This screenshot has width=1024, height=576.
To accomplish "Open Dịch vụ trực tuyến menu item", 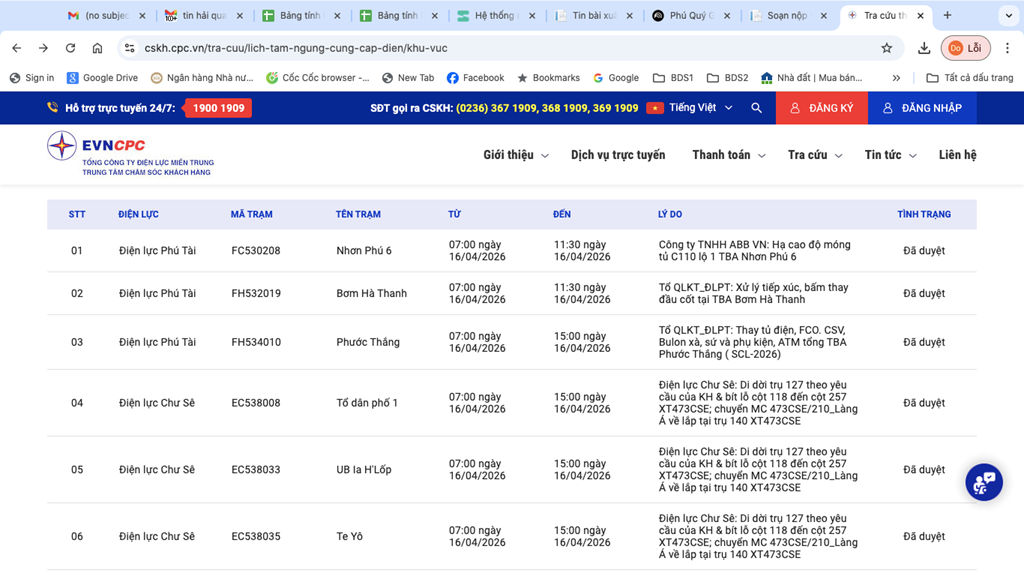I will (x=617, y=155).
